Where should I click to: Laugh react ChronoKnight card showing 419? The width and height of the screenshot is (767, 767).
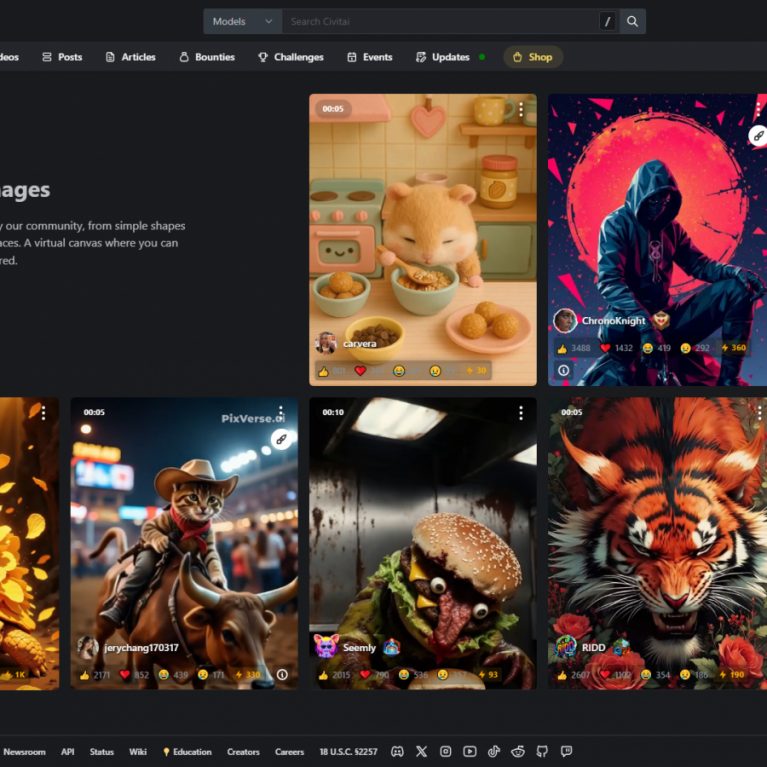656,348
